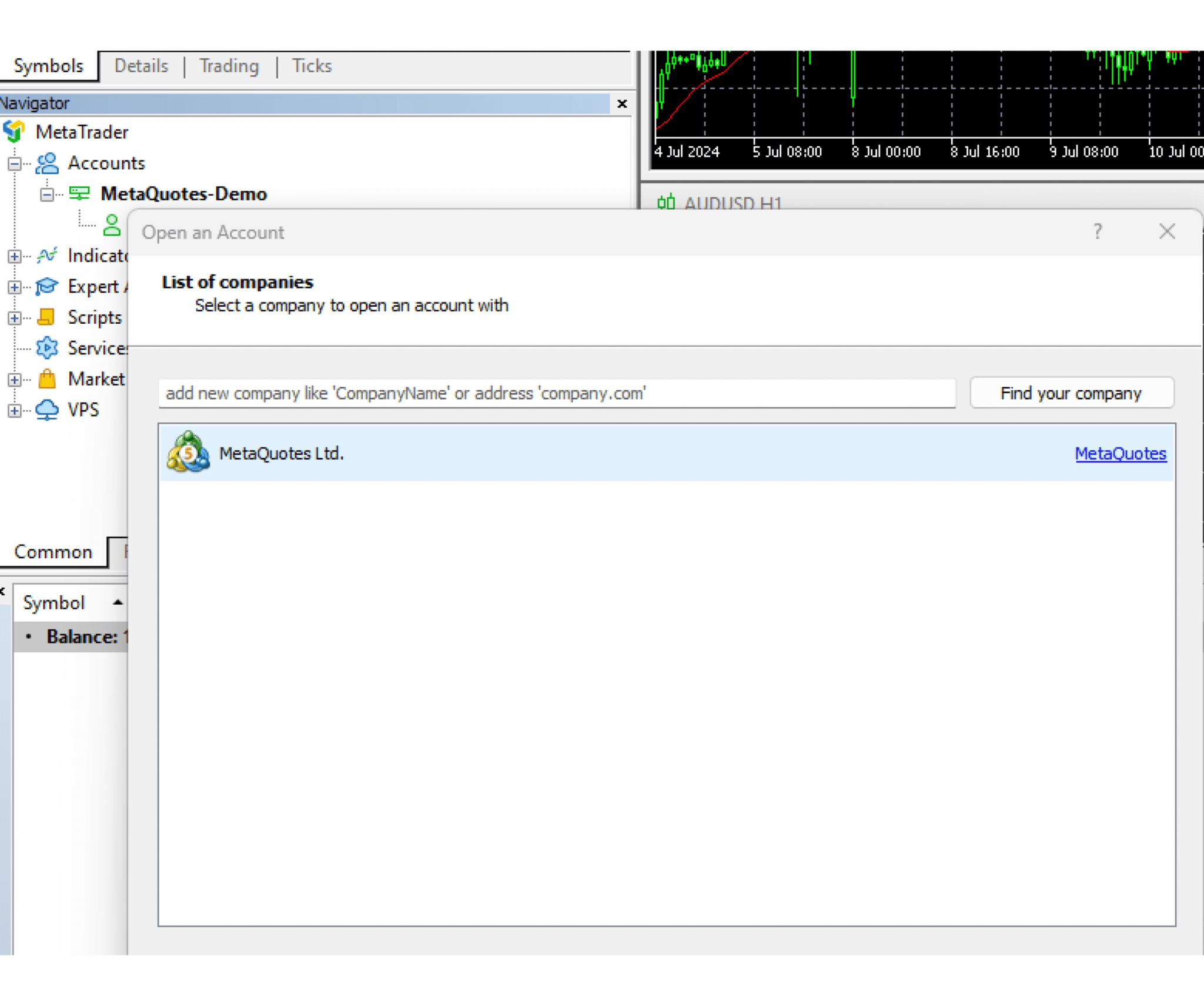Screen dimensions: 1204x1006
Task: Expand the VPS tree node
Action: tap(15, 410)
